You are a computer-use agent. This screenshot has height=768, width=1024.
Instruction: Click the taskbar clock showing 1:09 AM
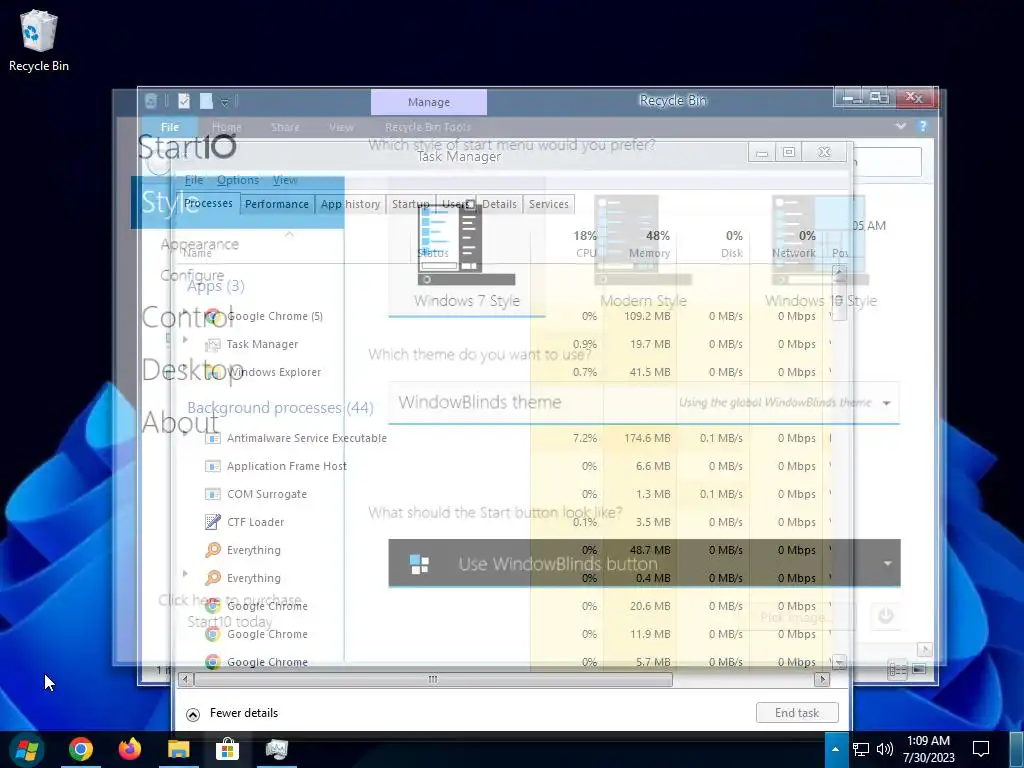[928, 749]
